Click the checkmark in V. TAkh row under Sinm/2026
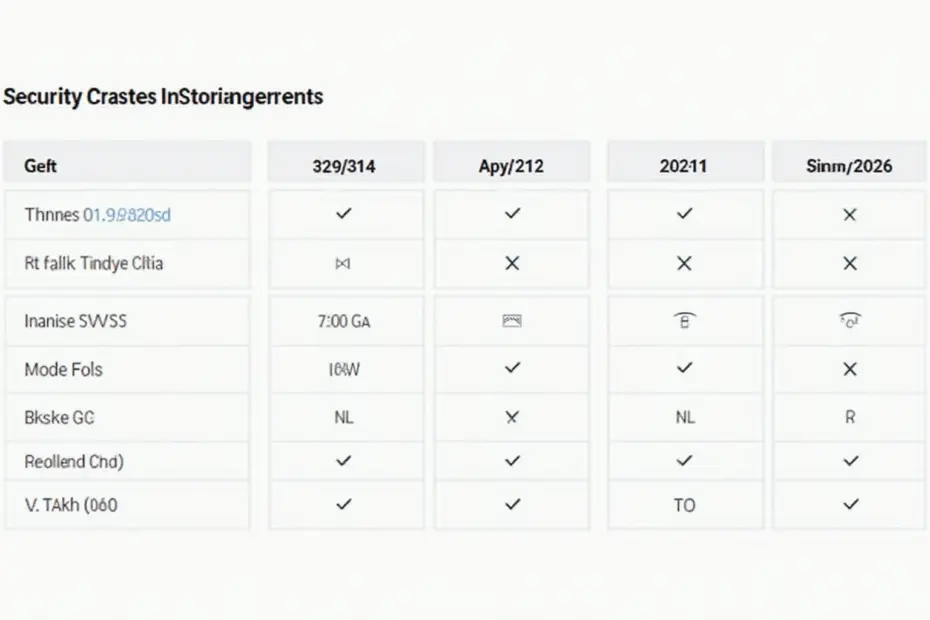Viewport: 930px width, 620px height. [851, 504]
